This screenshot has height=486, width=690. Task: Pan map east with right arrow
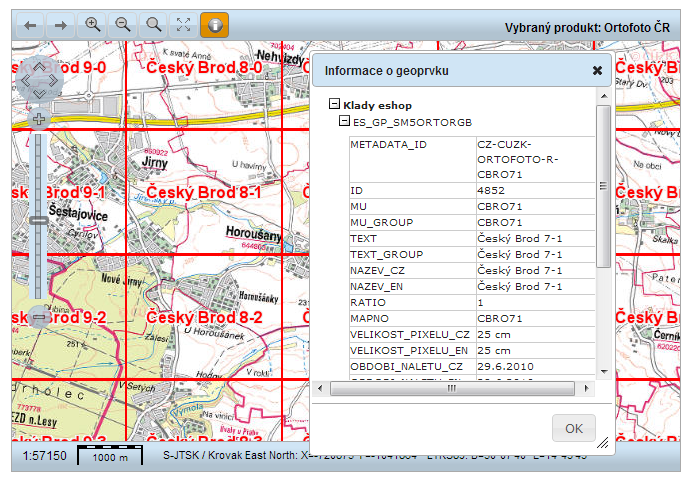pos(53,81)
